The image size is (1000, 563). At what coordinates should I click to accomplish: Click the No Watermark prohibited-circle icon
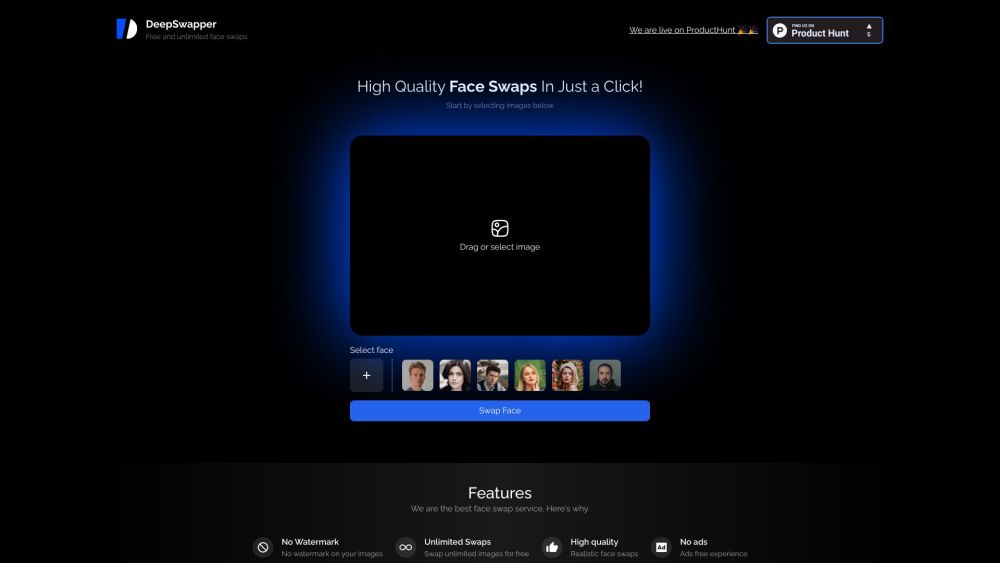pyautogui.click(x=263, y=547)
